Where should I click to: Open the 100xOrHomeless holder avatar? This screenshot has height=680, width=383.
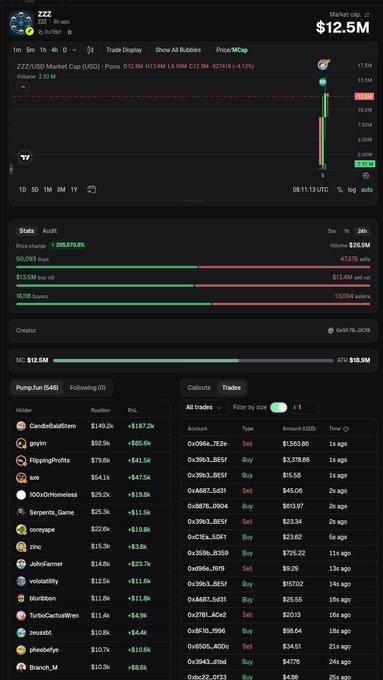coord(21,495)
